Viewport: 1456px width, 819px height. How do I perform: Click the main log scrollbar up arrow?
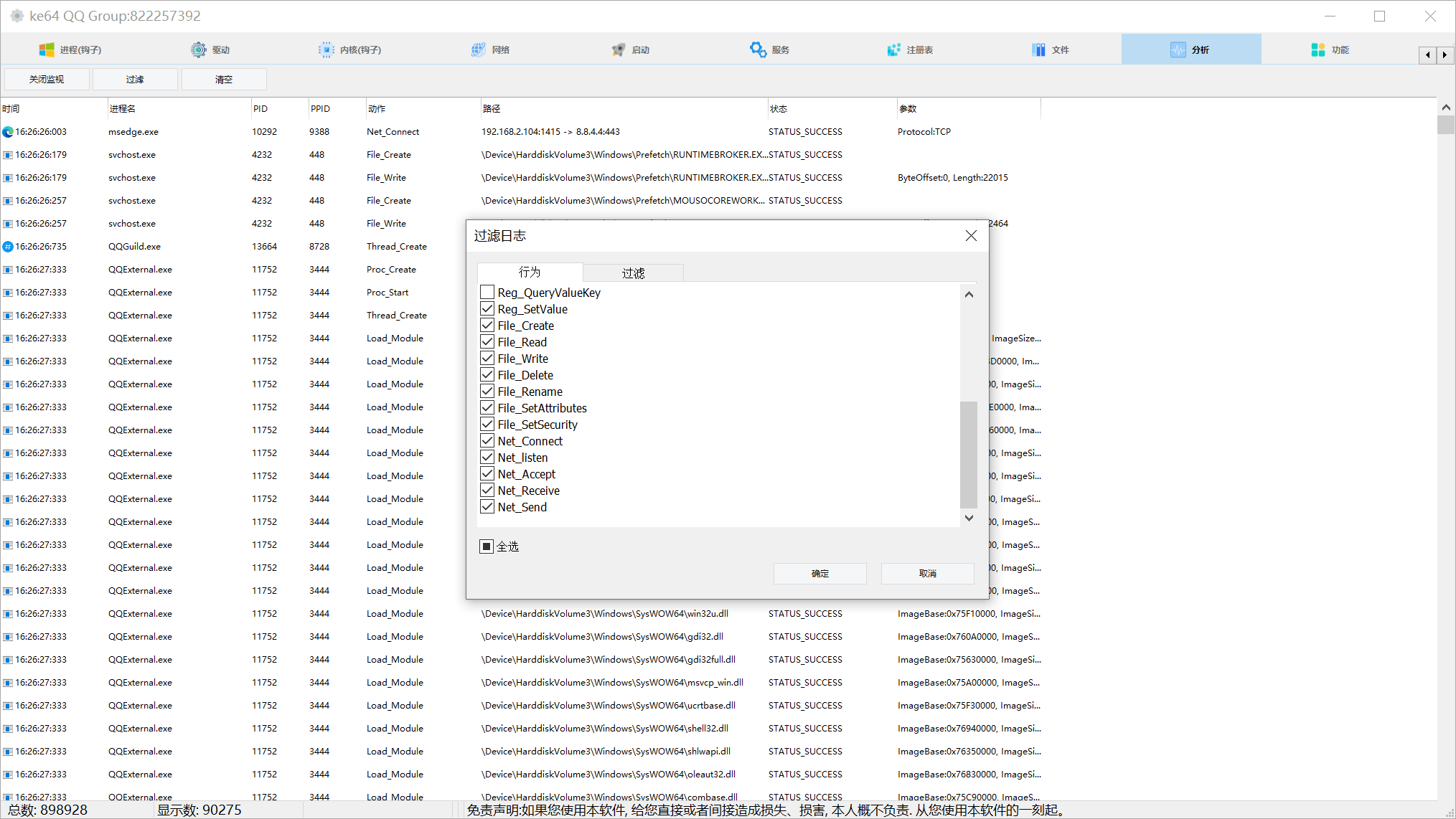click(1446, 107)
